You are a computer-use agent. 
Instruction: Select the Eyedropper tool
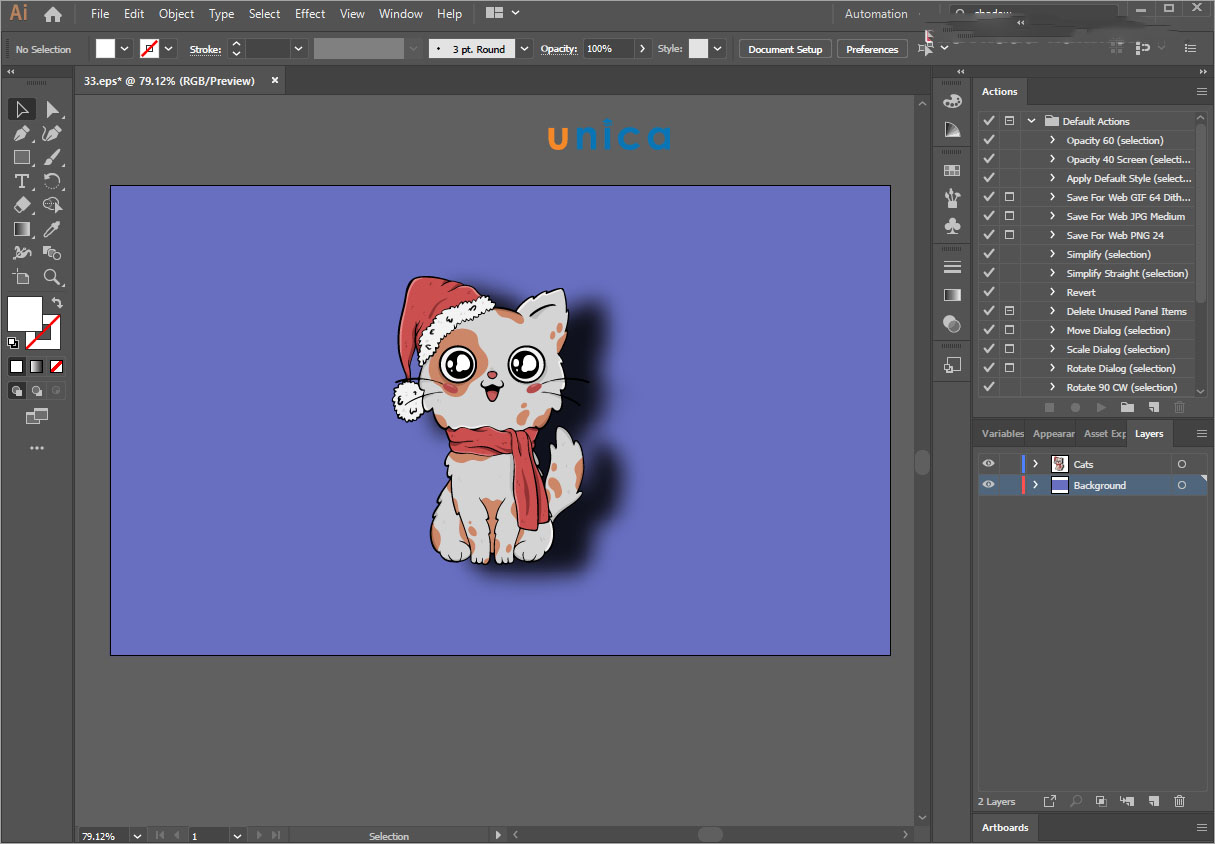(52, 229)
